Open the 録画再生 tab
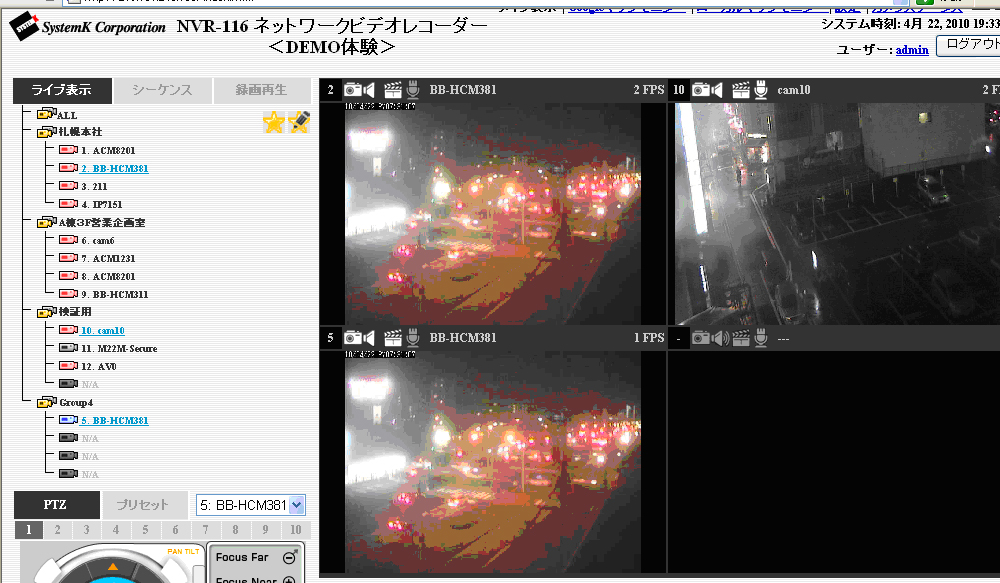1000x583 pixels. (261, 91)
